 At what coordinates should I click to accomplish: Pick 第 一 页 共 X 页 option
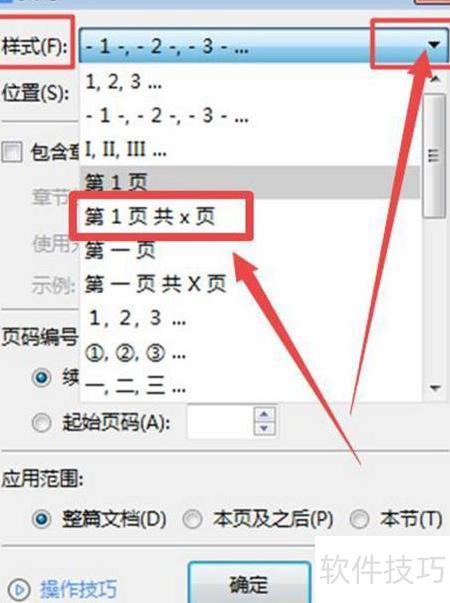pyautogui.click(x=250, y=284)
